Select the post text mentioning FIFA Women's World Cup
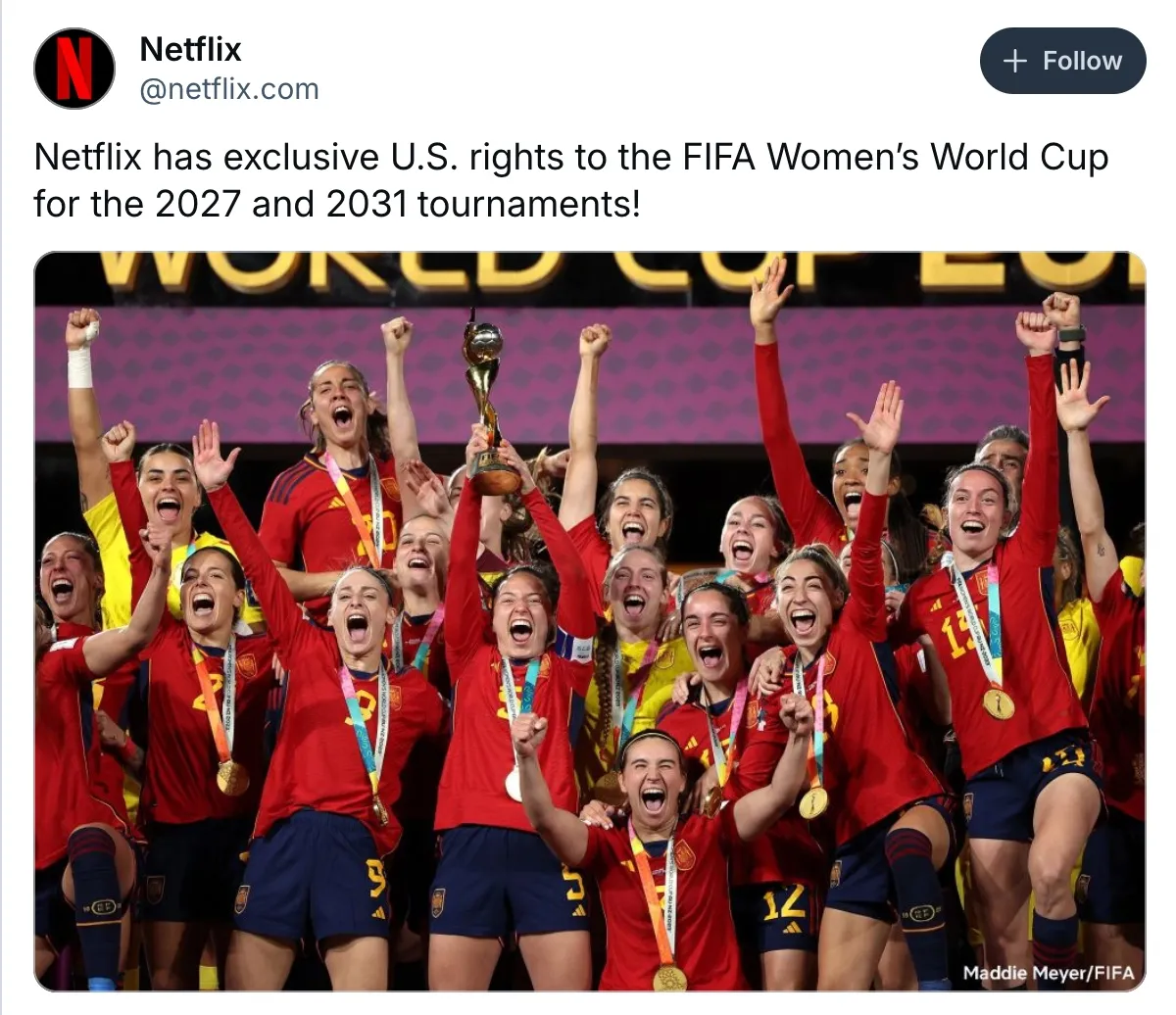The image size is (1176, 1015). pyautogui.click(x=571, y=180)
